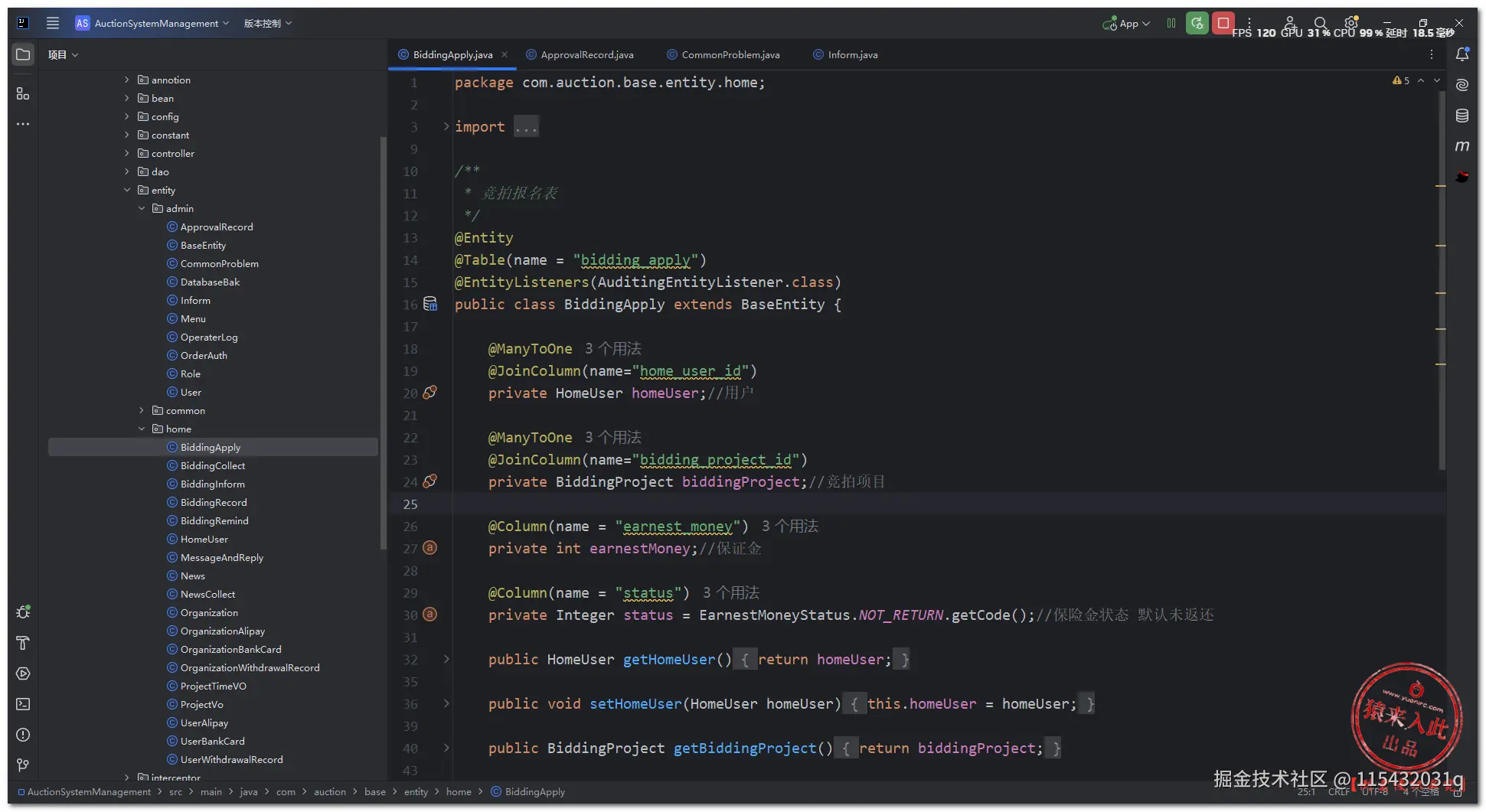Stop the running App

tap(1223, 23)
